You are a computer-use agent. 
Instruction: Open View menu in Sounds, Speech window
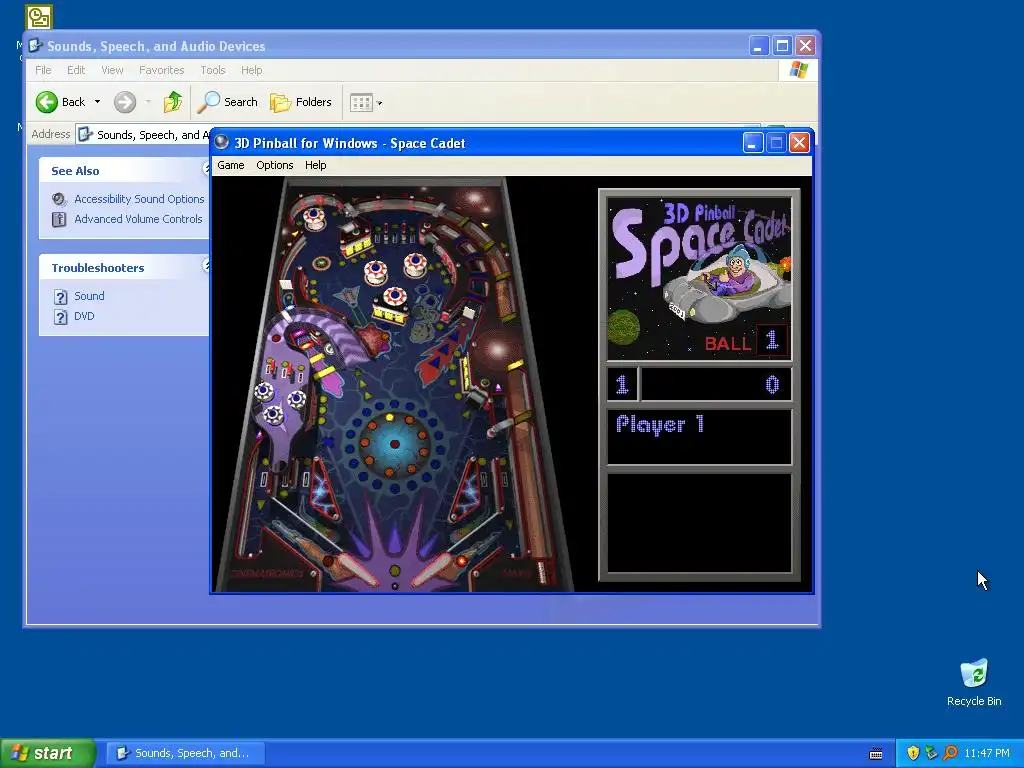(x=112, y=70)
